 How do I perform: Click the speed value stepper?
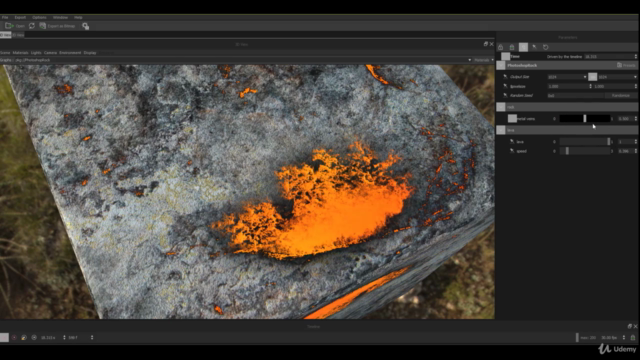click(636, 151)
